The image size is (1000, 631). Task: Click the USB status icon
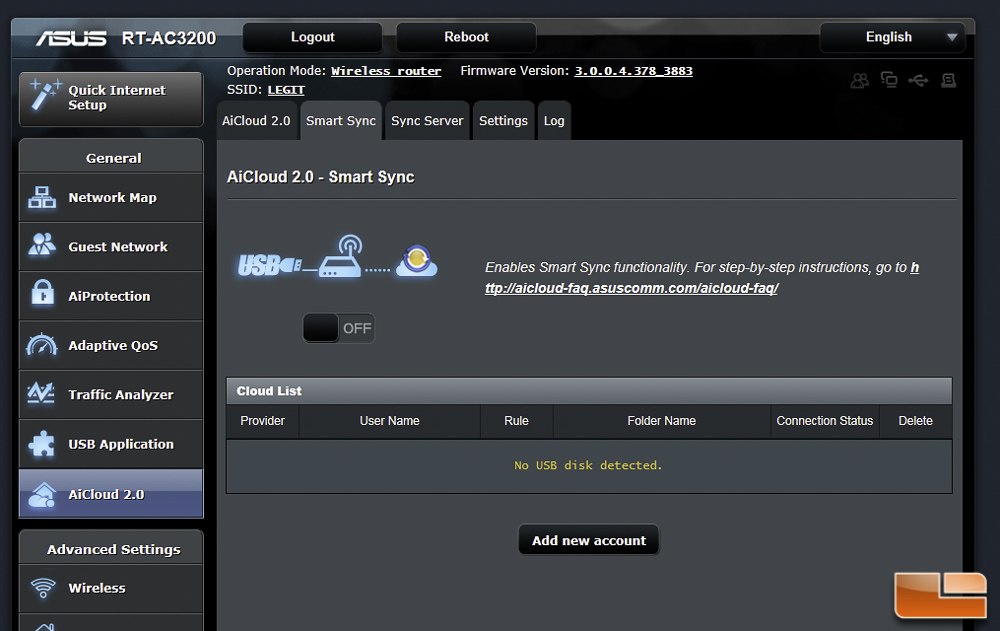918,80
